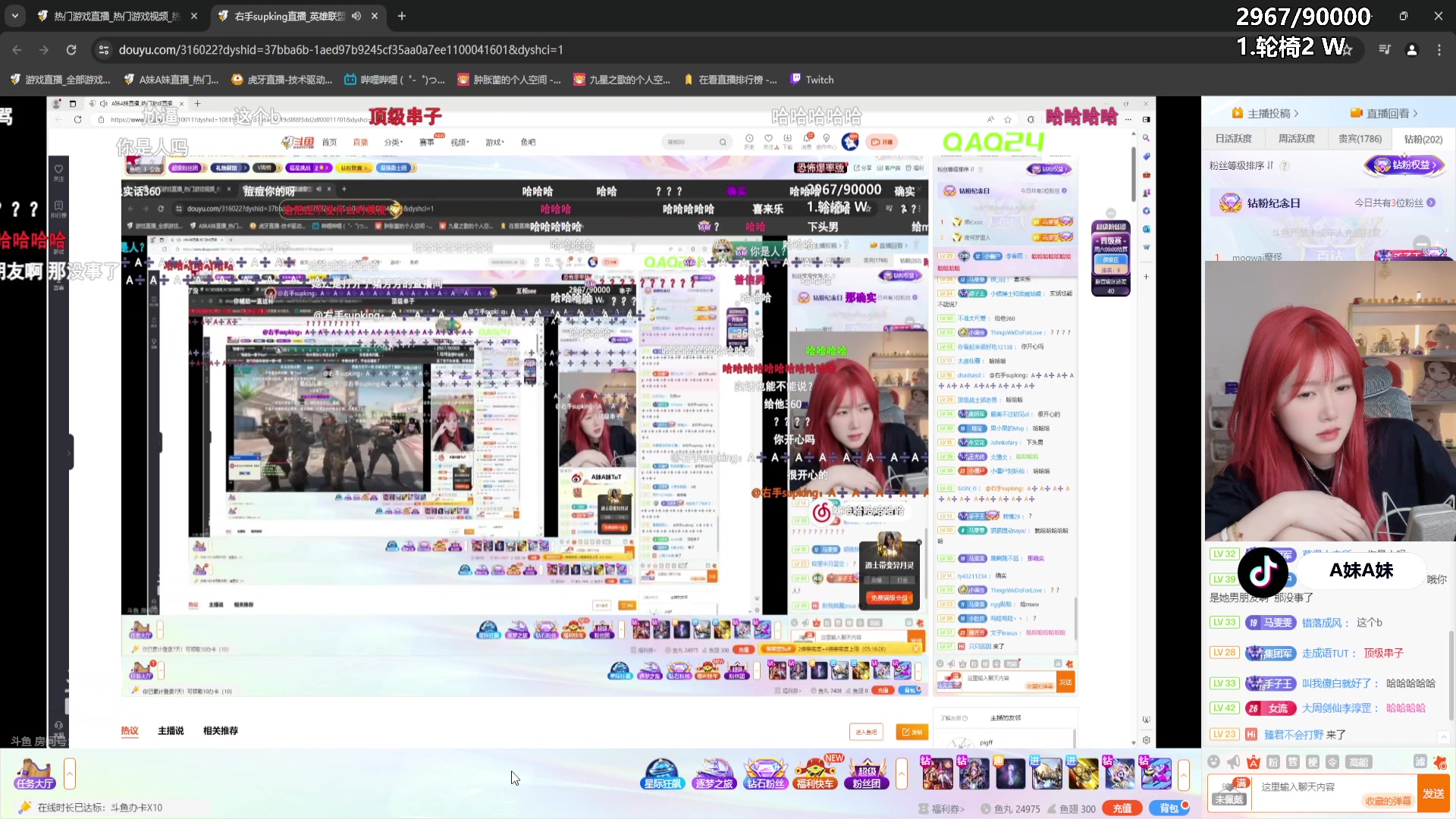Click the orange 发送 send button
Viewport: 1456px width, 819px height.
click(1433, 793)
